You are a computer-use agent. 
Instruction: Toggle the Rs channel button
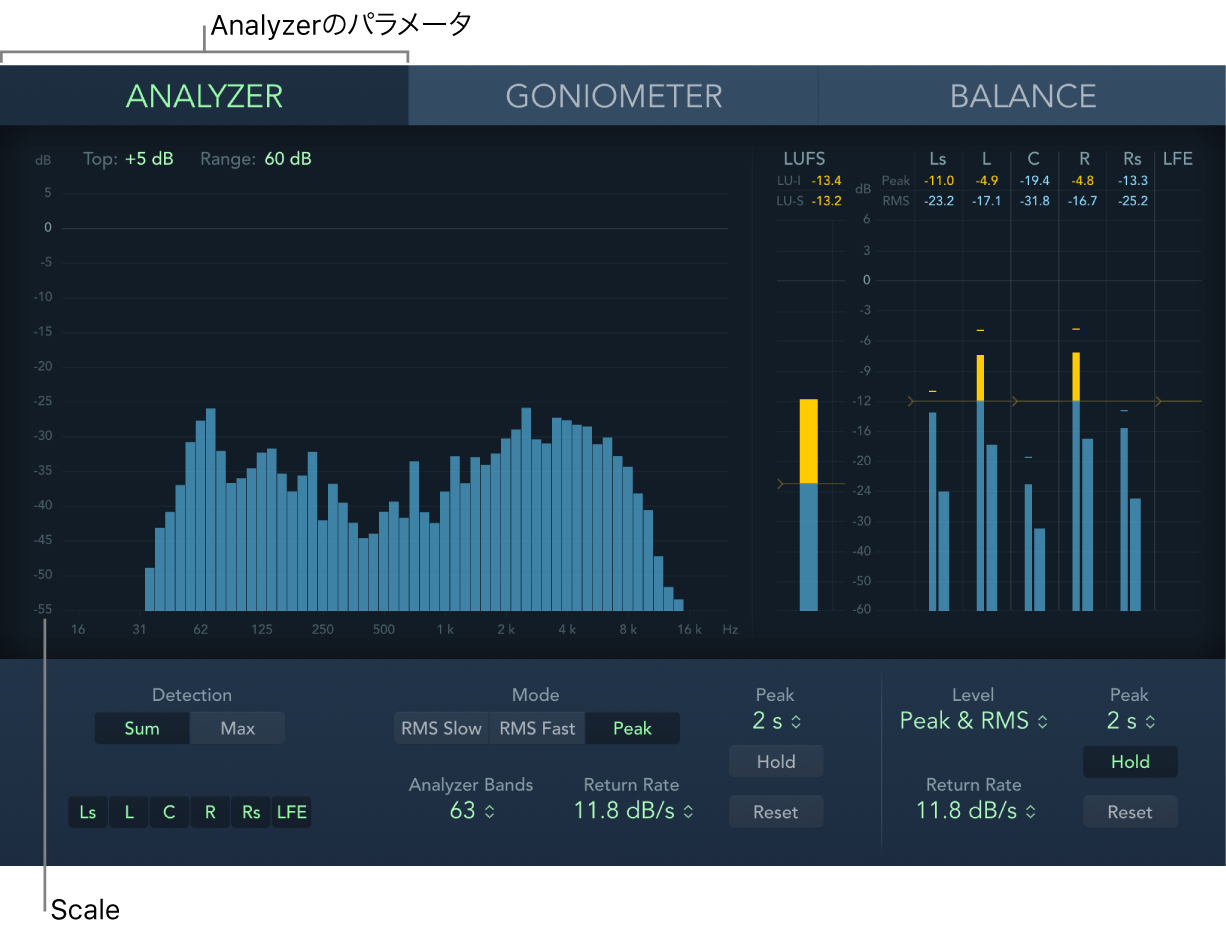coord(250,812)
